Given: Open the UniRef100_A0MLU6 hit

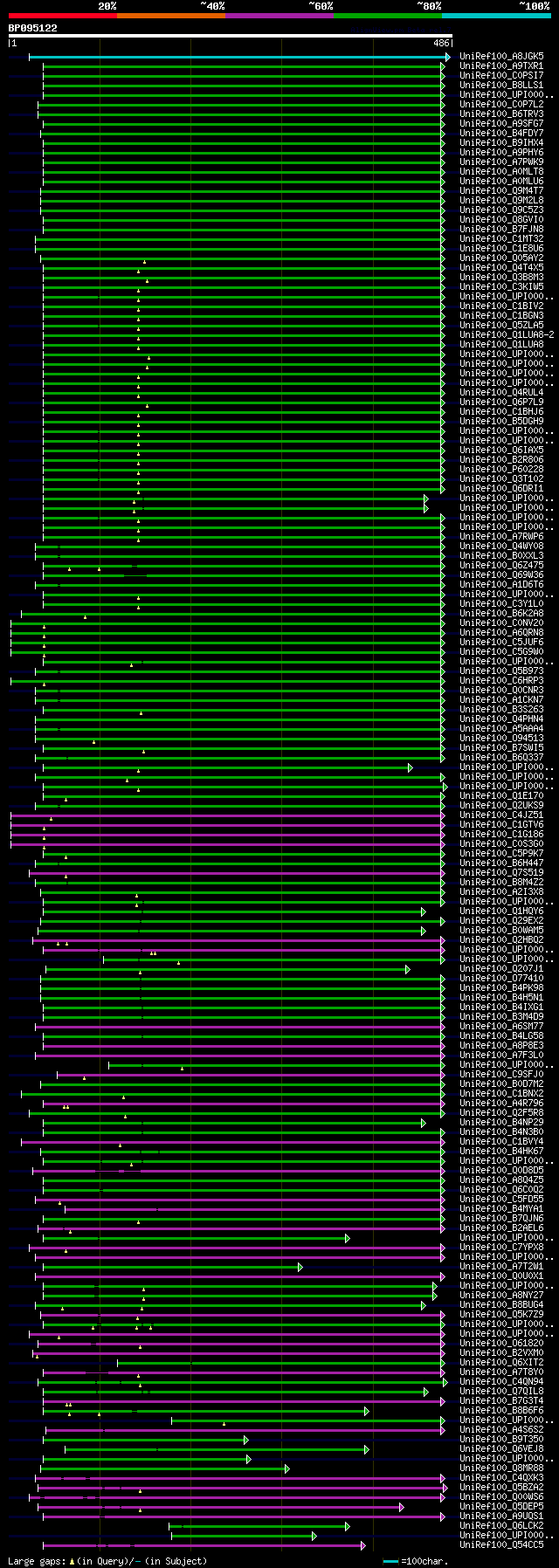Looking at the screenshot, I should point(501,182).
